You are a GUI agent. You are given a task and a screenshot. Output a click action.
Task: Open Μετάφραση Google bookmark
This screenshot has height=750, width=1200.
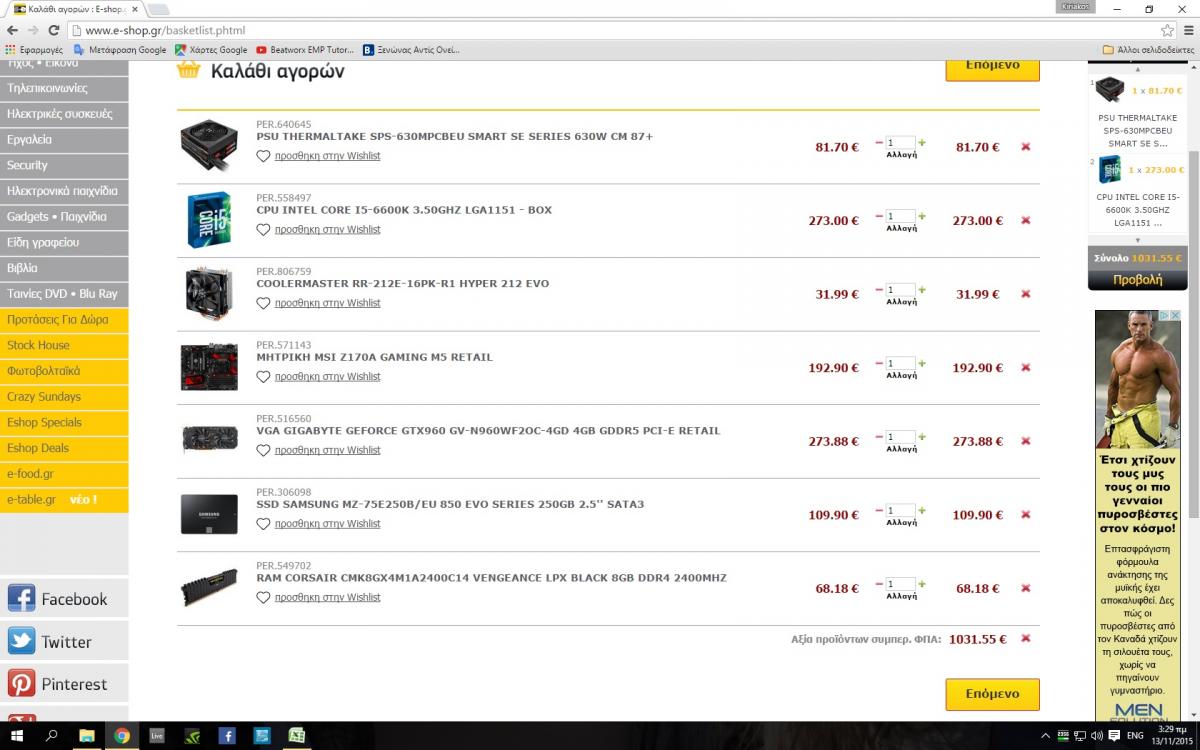120,49
